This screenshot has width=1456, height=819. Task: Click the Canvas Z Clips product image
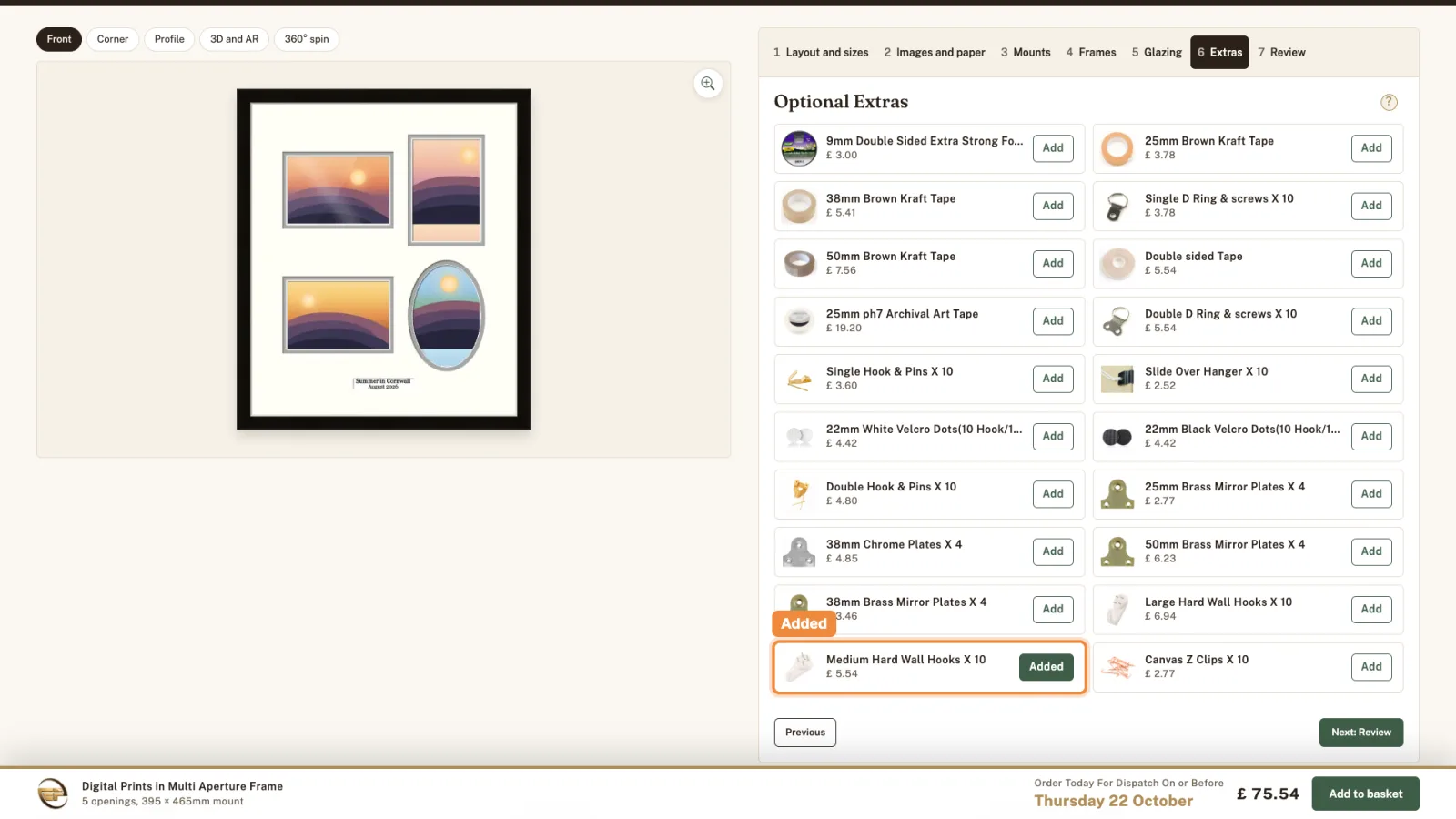1117,667
